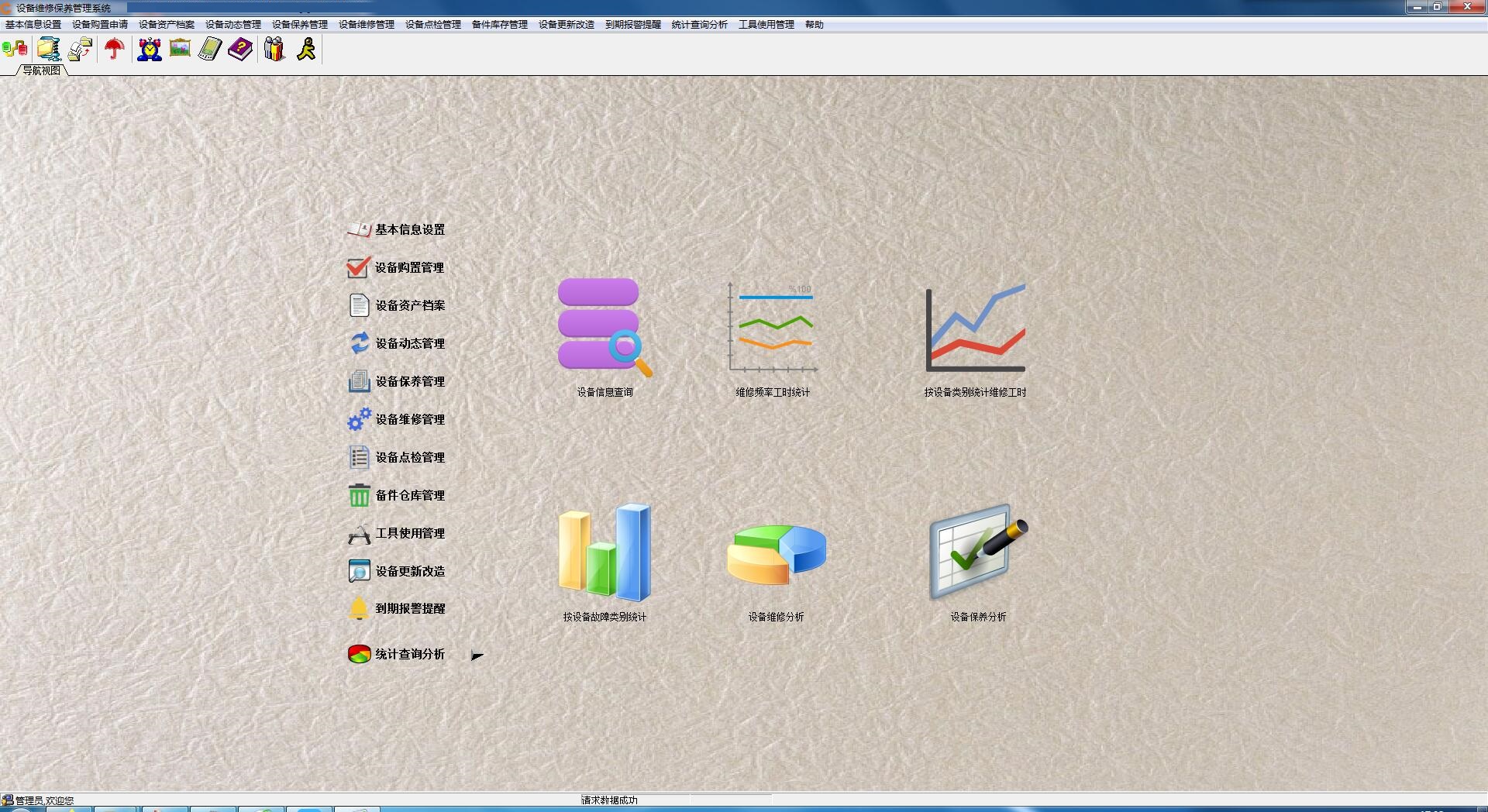
Task: Go to 设备更新改造 in the navigation panel
Action: tap(396, 571)
